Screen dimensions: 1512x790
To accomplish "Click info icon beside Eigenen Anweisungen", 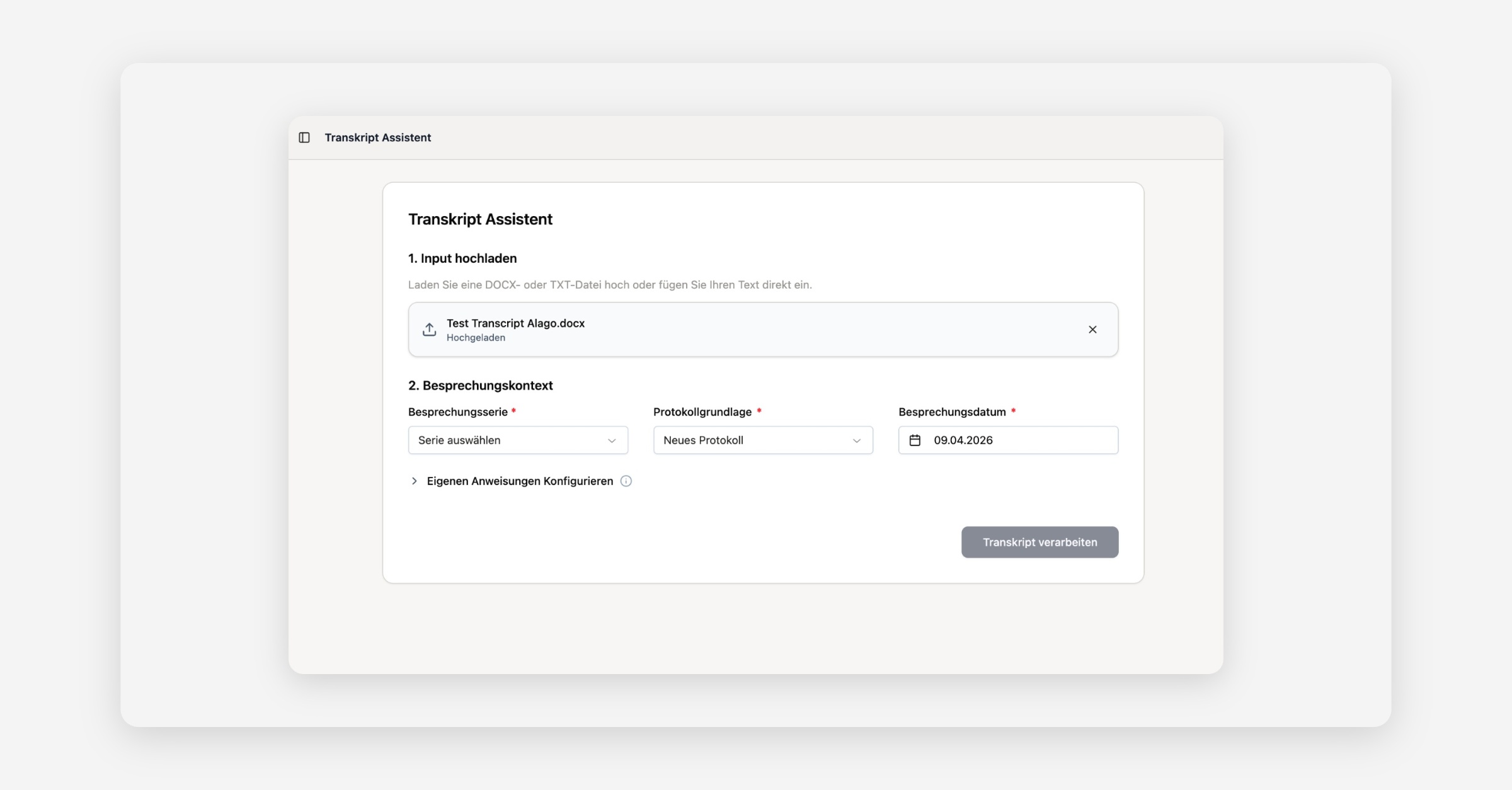I will 626,481.
